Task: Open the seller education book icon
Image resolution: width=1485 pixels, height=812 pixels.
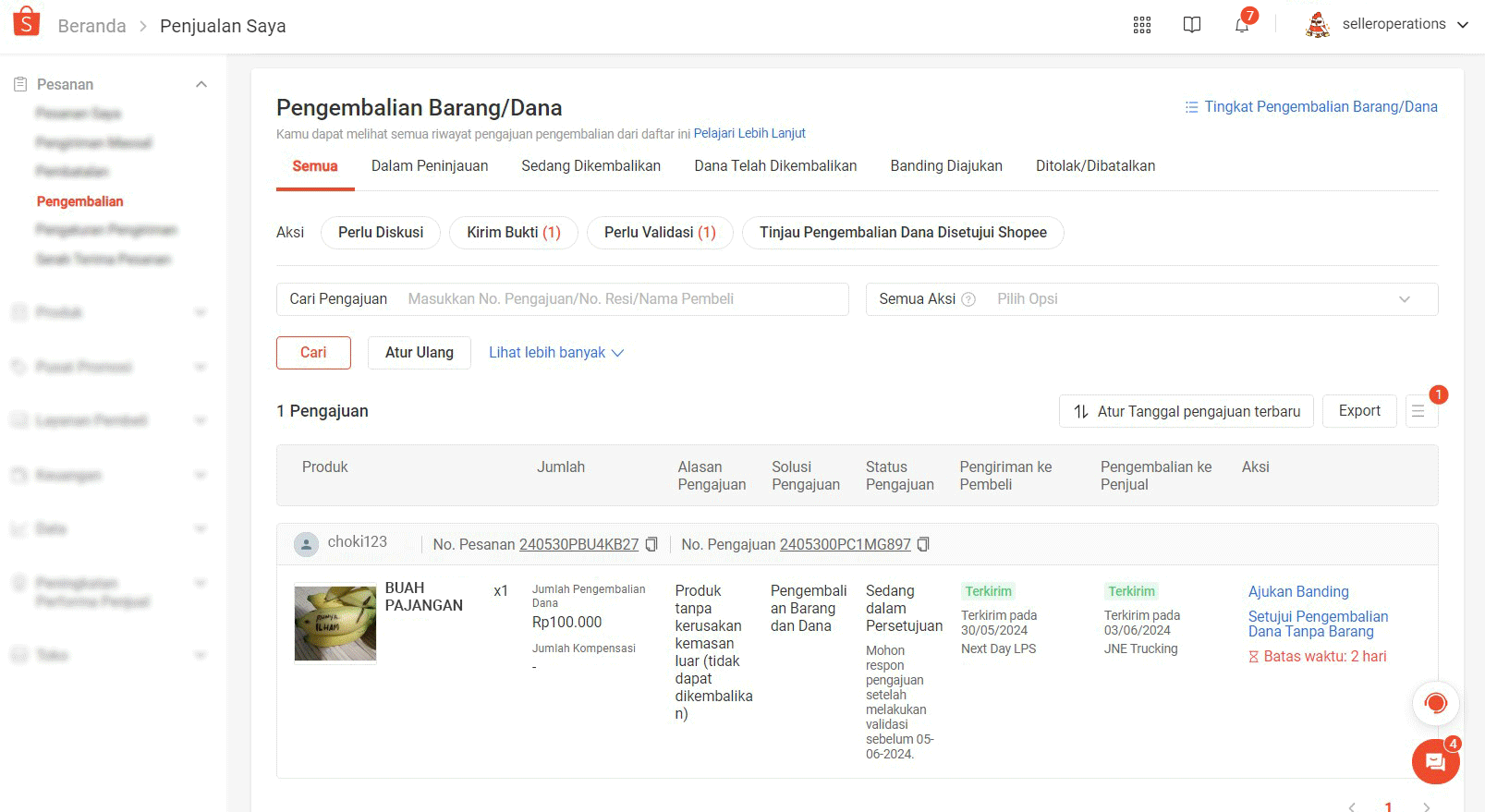Action: pyautogui.click(x=1192, y=25)
